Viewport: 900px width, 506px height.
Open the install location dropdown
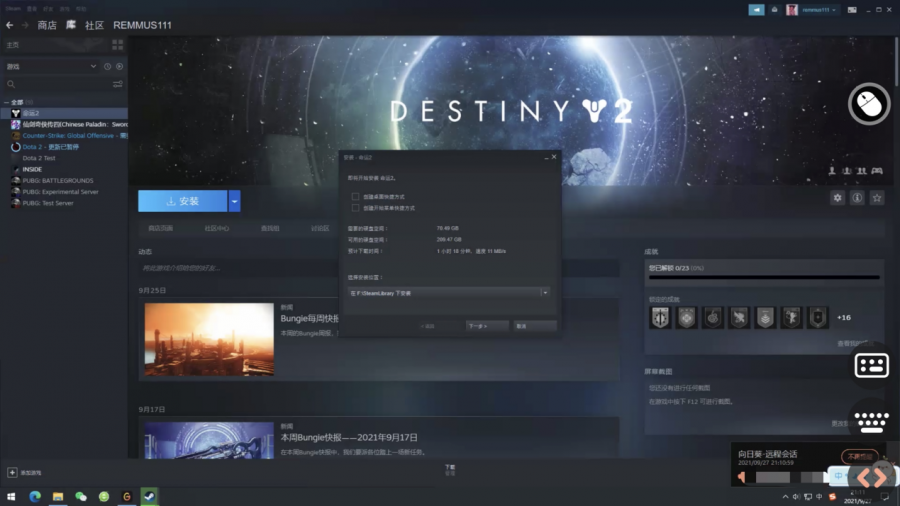point(545,293)
